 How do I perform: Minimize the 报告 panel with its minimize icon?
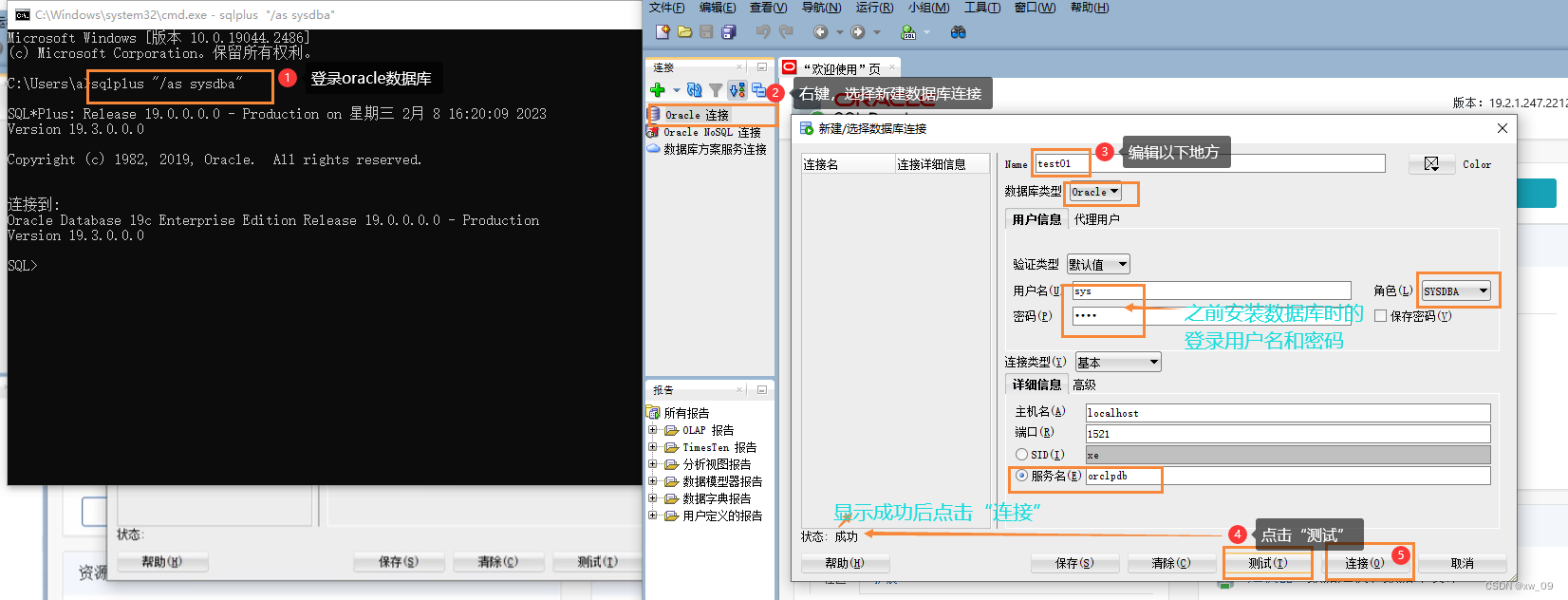coord(761,389)
